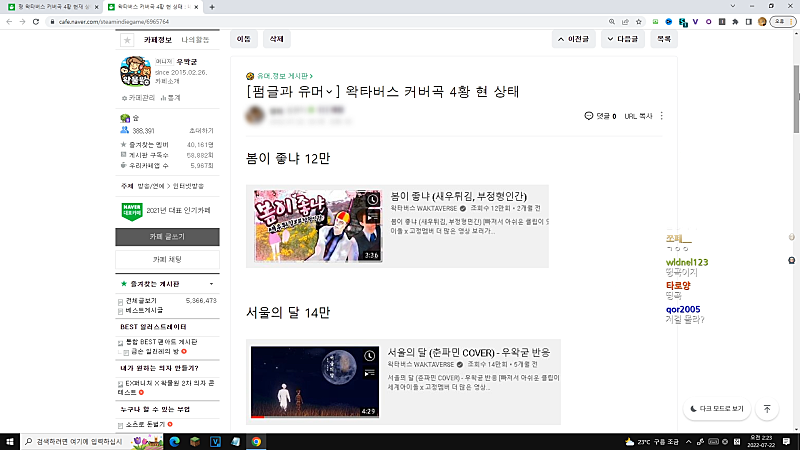Click the 서울의 달 video progress bar
The width and height of the screenshot is (800, 450).
(x=315, y=417)
